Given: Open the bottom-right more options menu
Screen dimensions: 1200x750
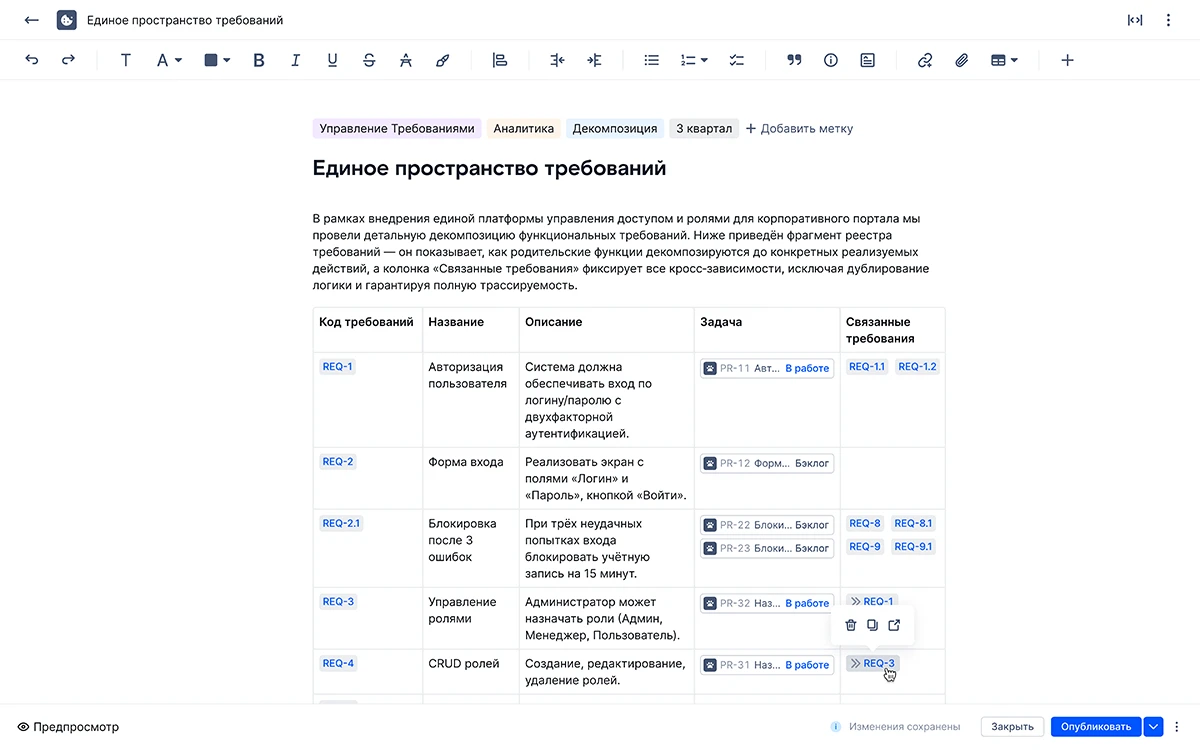Looking at the screenshot, I should pyautogui.click(x=1177, y=727).
